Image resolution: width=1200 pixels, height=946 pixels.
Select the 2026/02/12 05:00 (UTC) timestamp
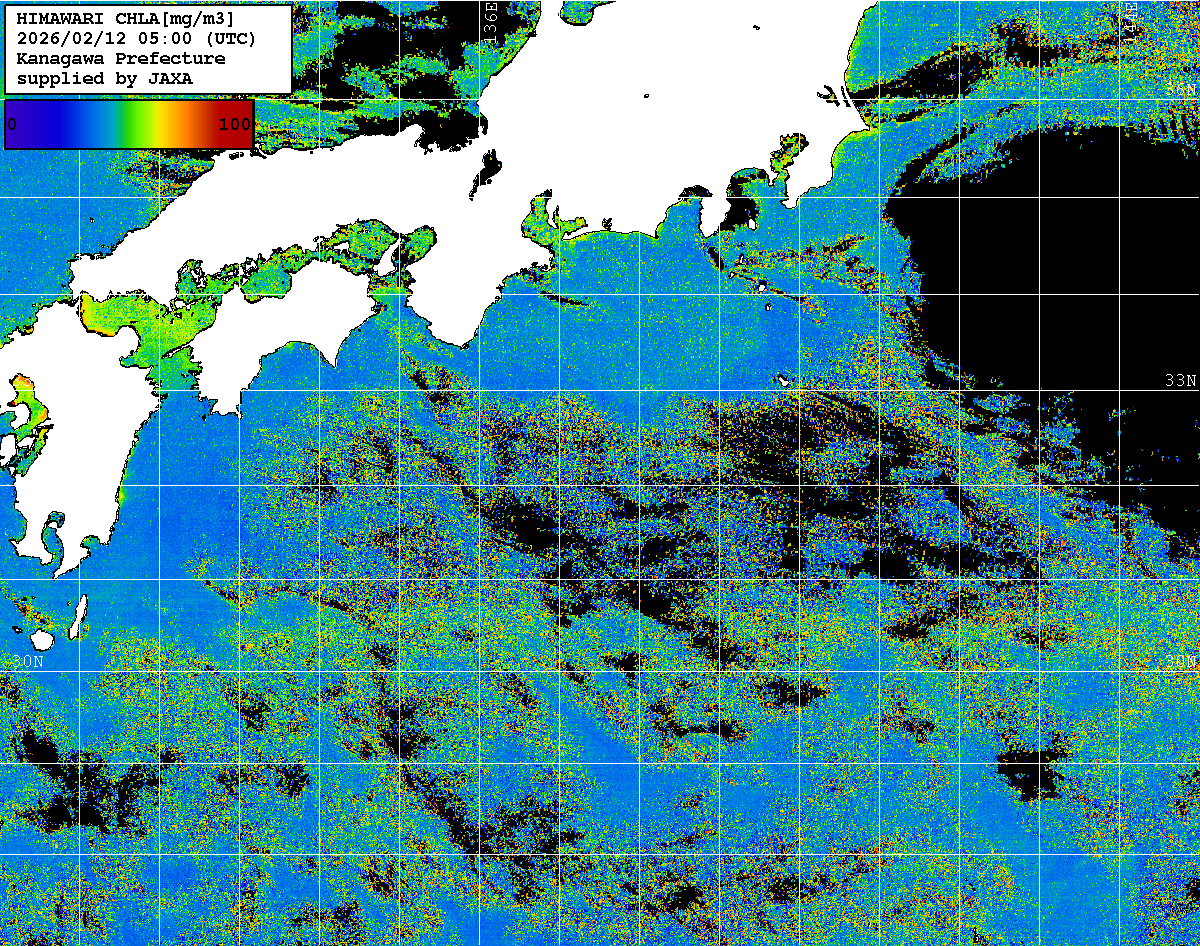(136, 39)
